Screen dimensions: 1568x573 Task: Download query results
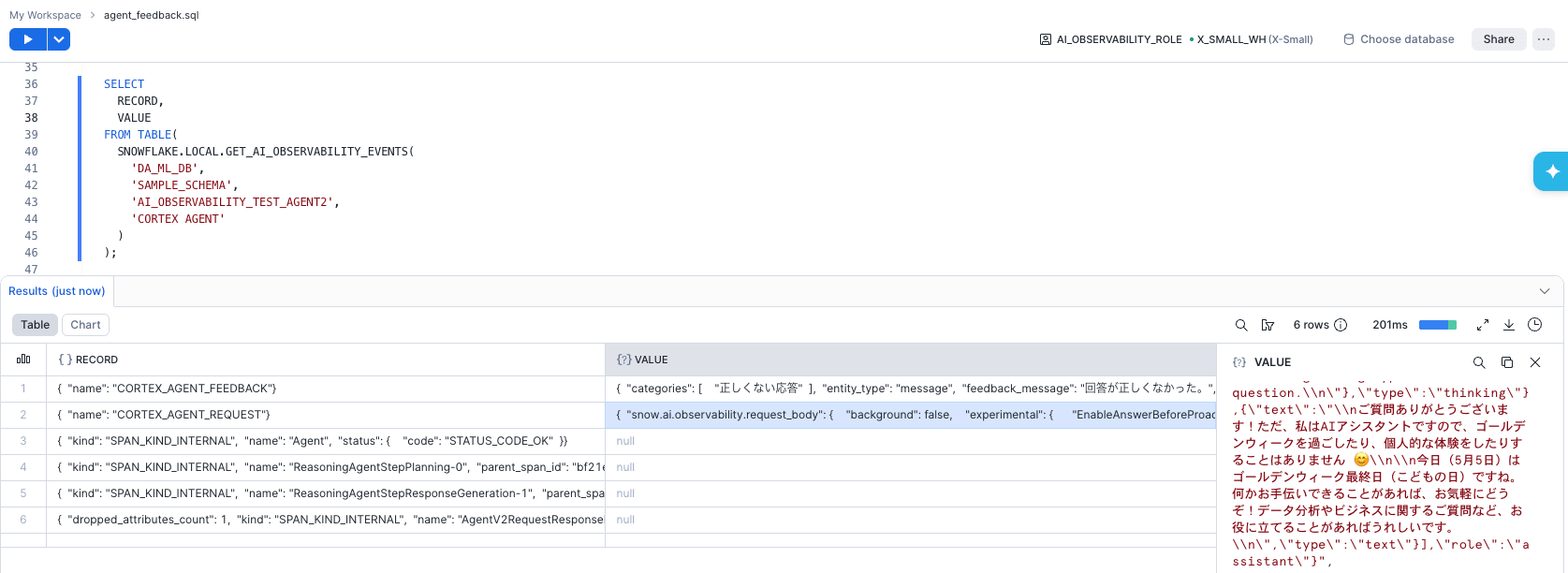1509,325
